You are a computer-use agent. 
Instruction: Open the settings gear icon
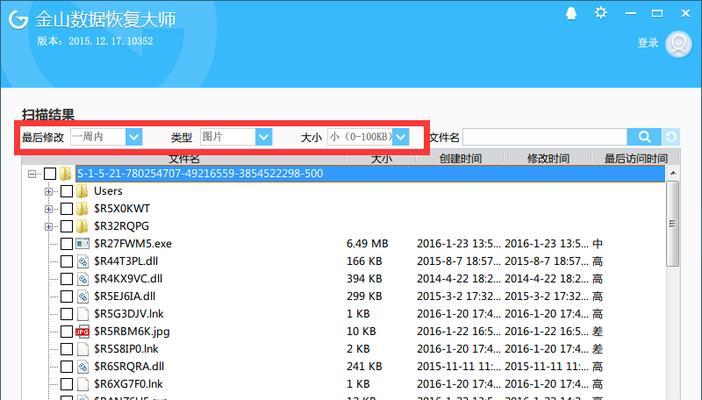(x=600, y=13)
